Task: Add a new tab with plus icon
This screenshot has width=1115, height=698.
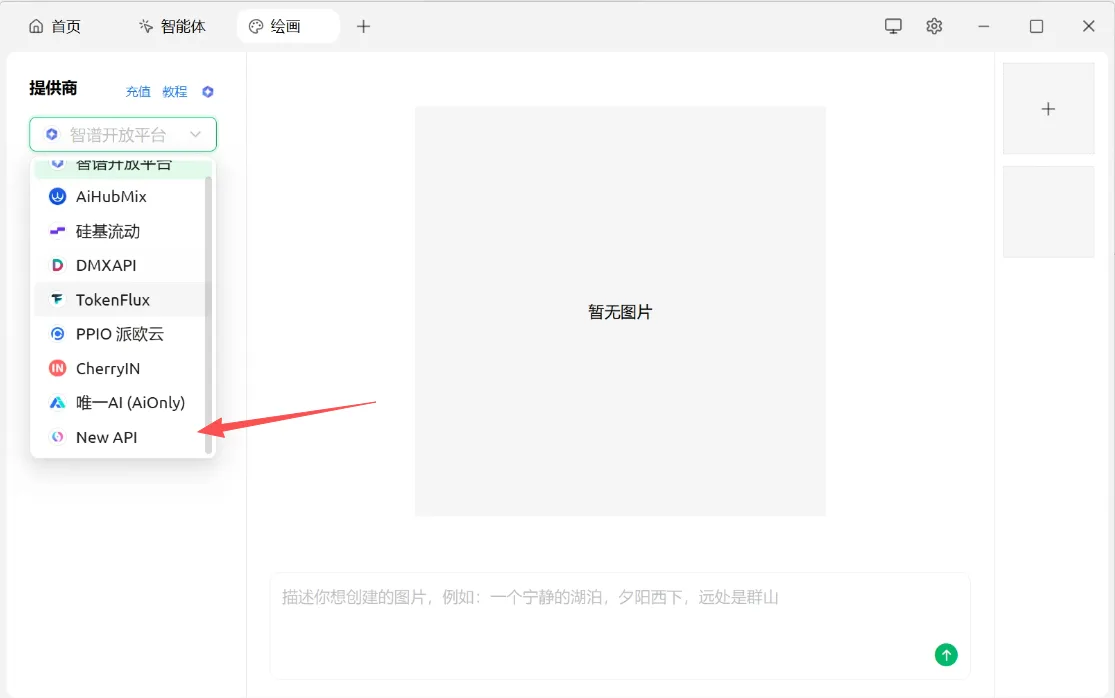Action: (x=363, y=26)
